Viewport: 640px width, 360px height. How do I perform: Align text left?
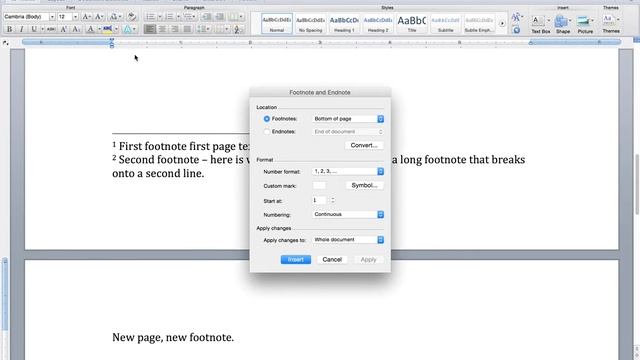point(150,29)
